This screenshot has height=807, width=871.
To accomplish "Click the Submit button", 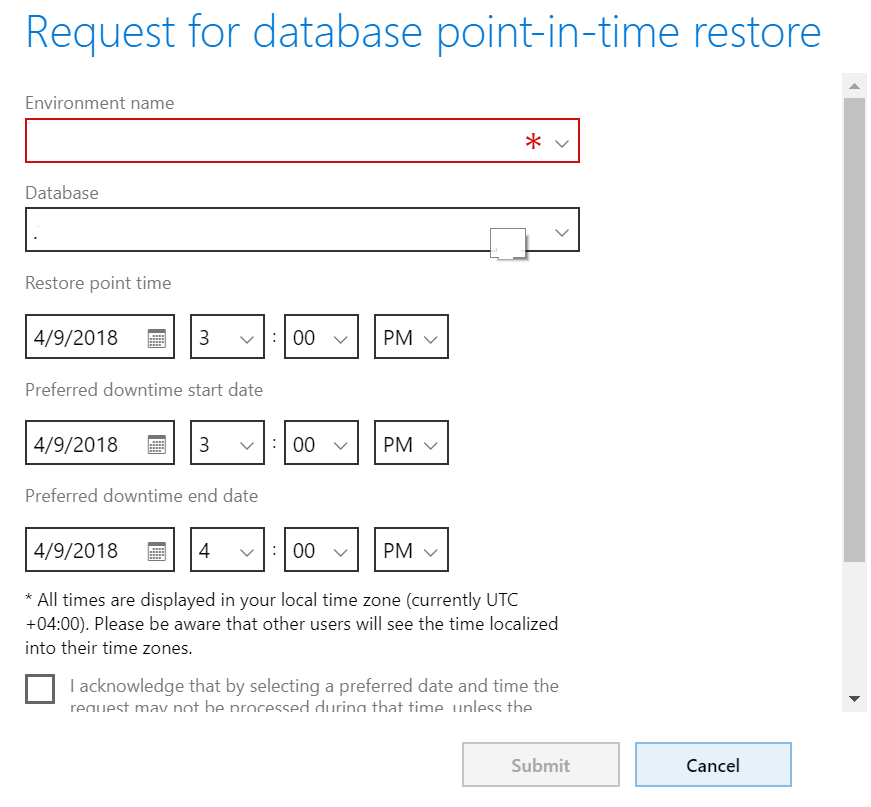I will [x=540, y=765].
